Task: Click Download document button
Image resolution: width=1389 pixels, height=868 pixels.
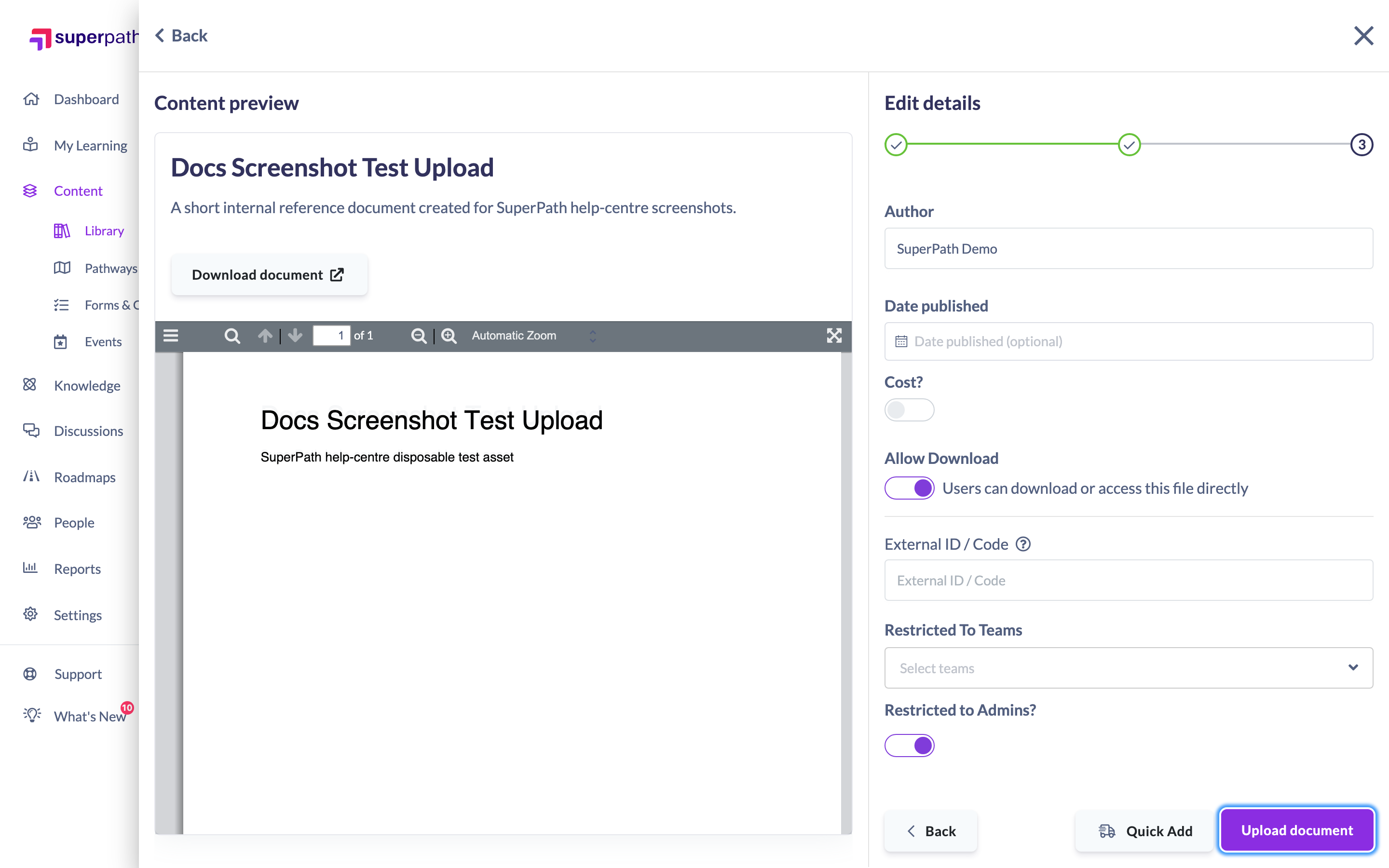Action: coord(269,275)
